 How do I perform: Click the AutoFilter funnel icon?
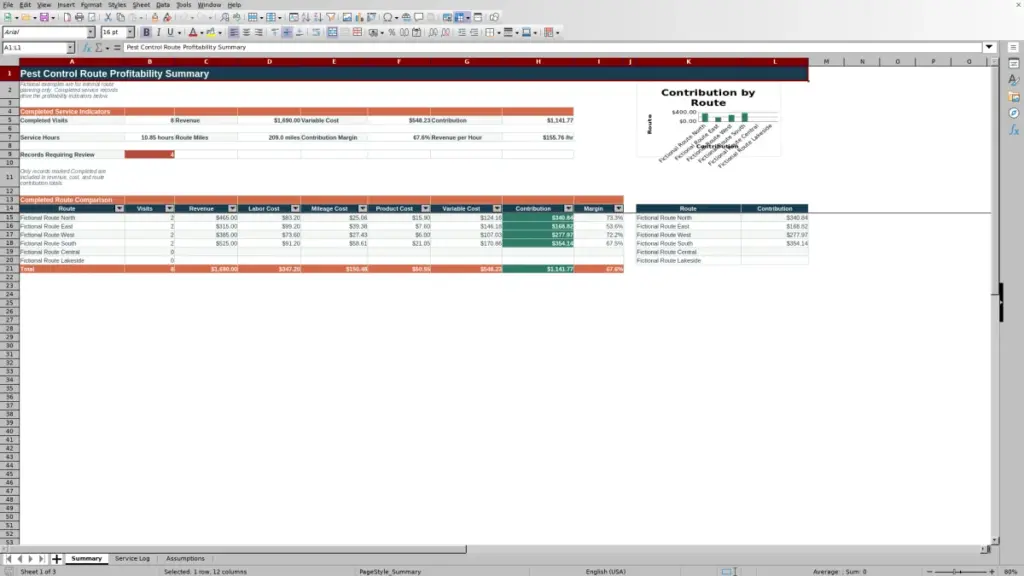(x=330, y=18)
